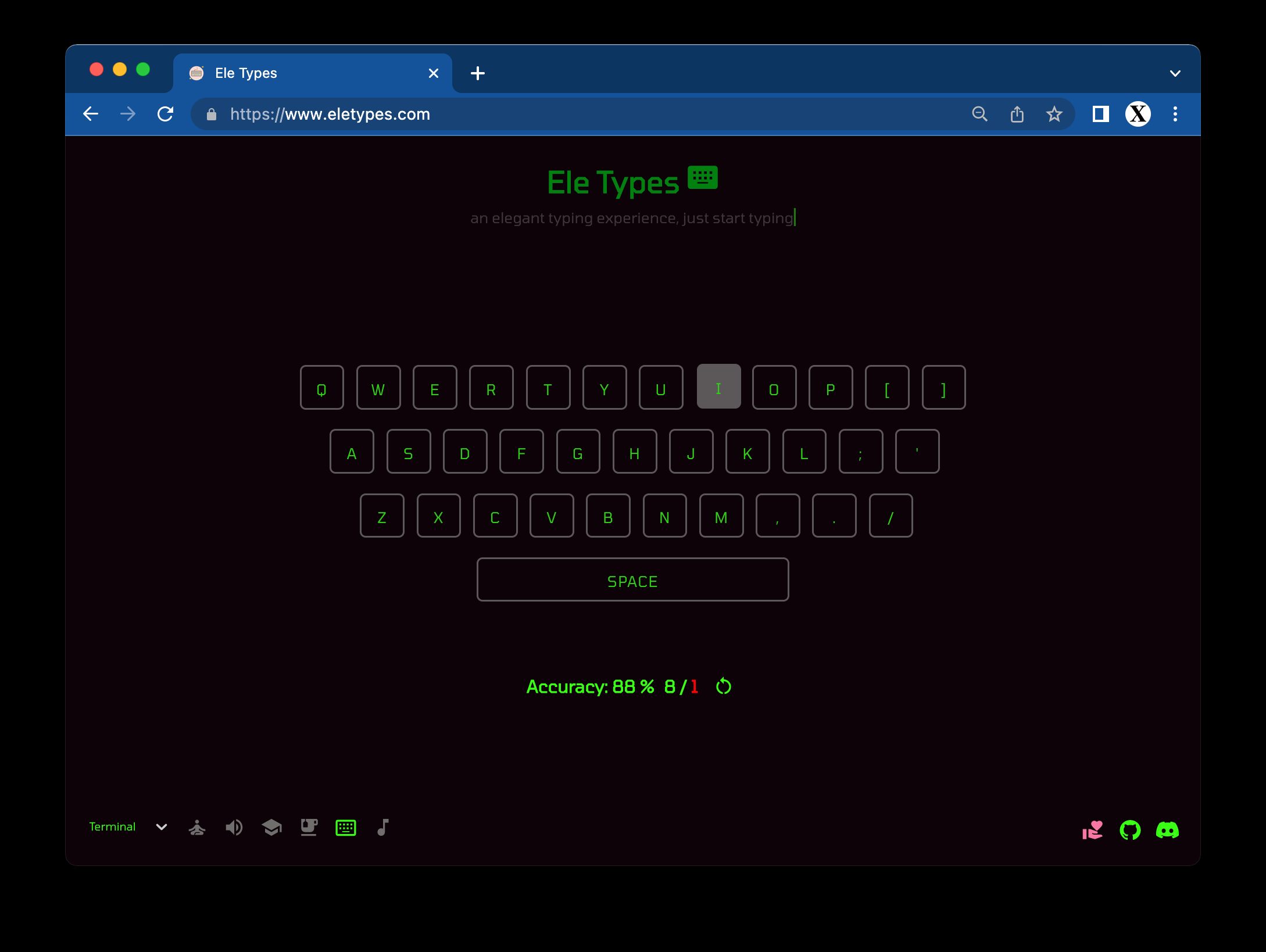Switch to coffee mode cup icon
This screenshot has height=952, width=1266.
coord(309,827)
